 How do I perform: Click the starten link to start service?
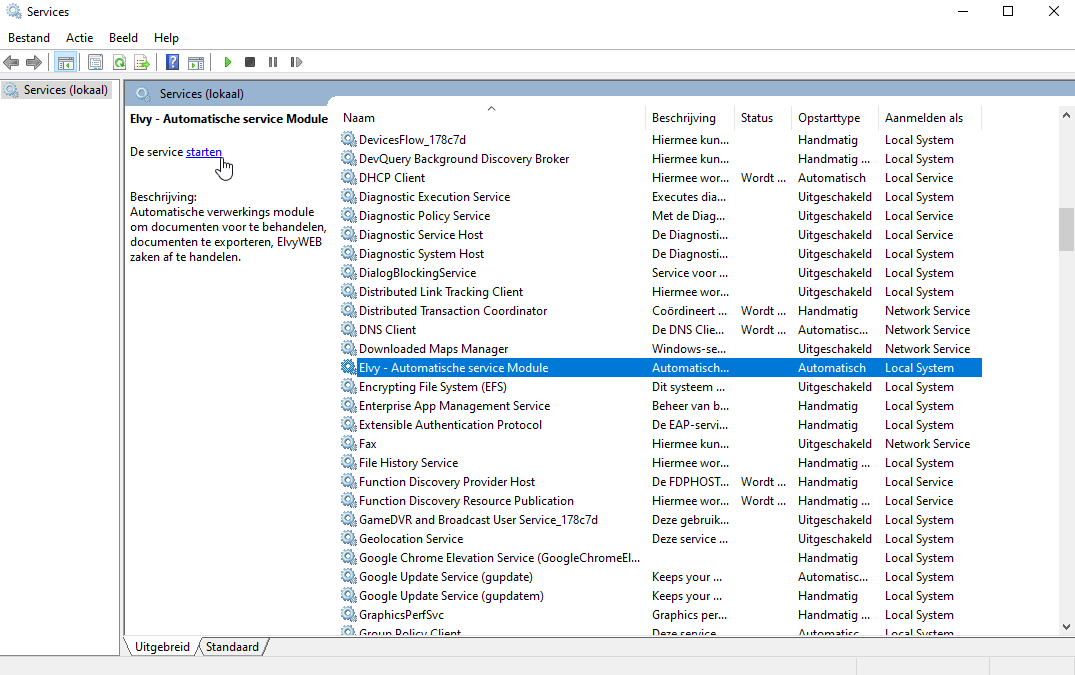(x=204, y=152)
